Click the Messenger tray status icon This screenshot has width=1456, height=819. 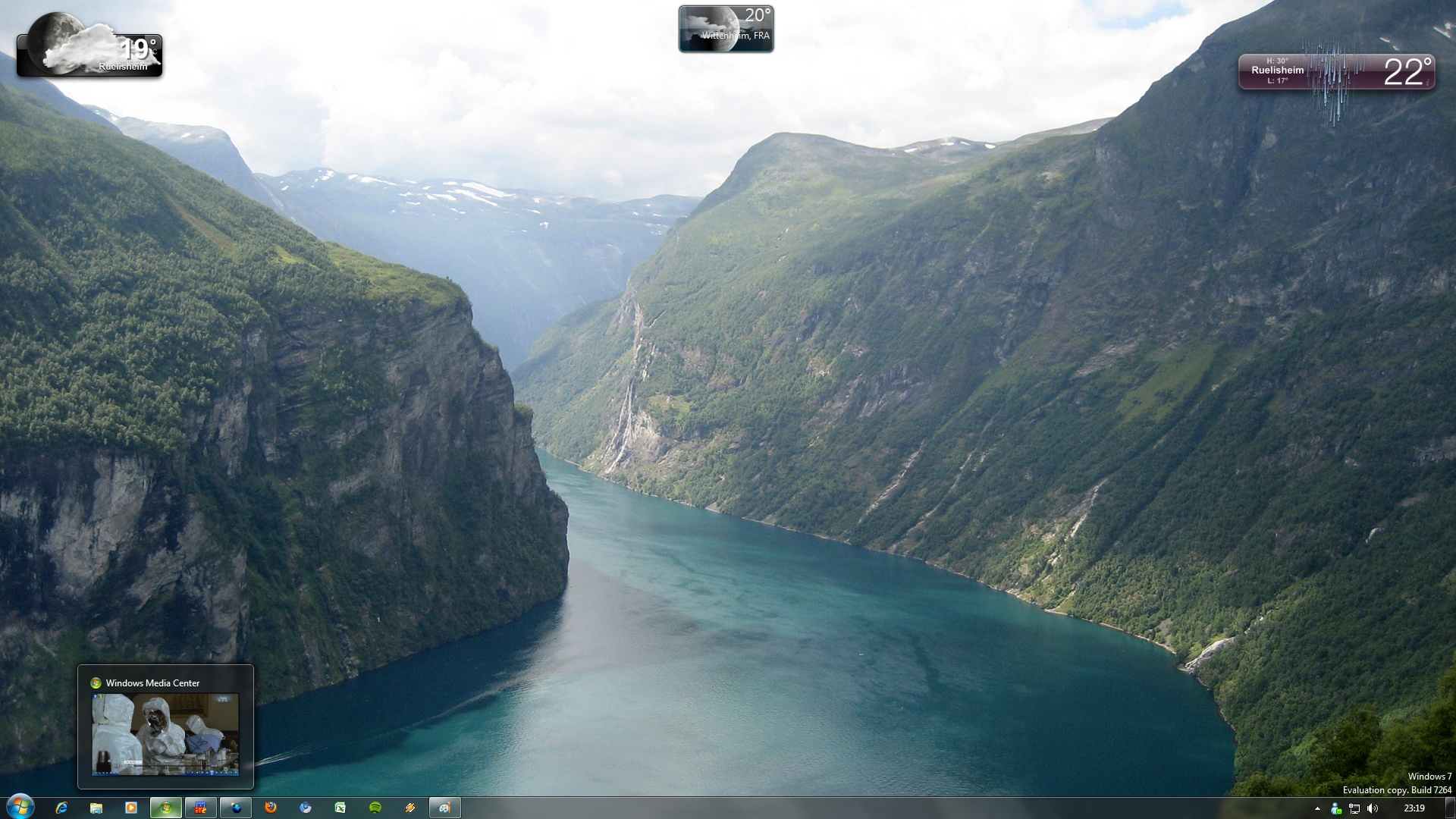click(1336, 808)
